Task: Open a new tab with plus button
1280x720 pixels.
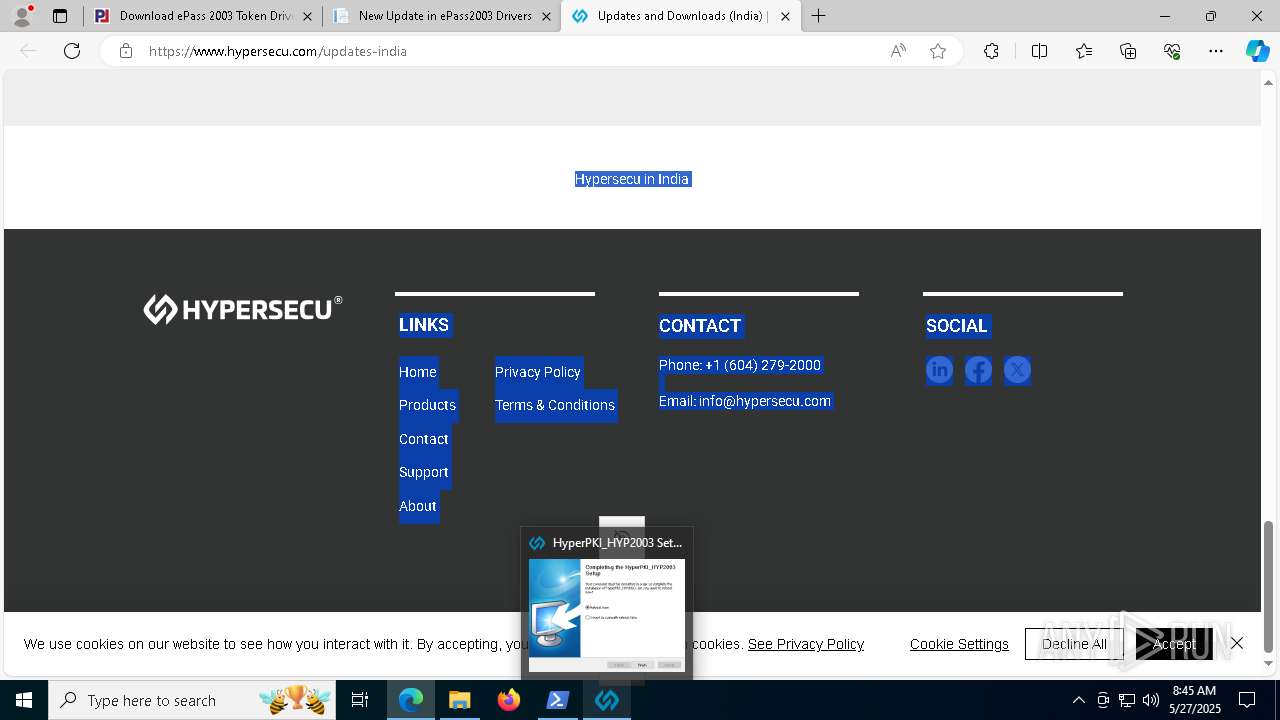Action: [819, 16]
